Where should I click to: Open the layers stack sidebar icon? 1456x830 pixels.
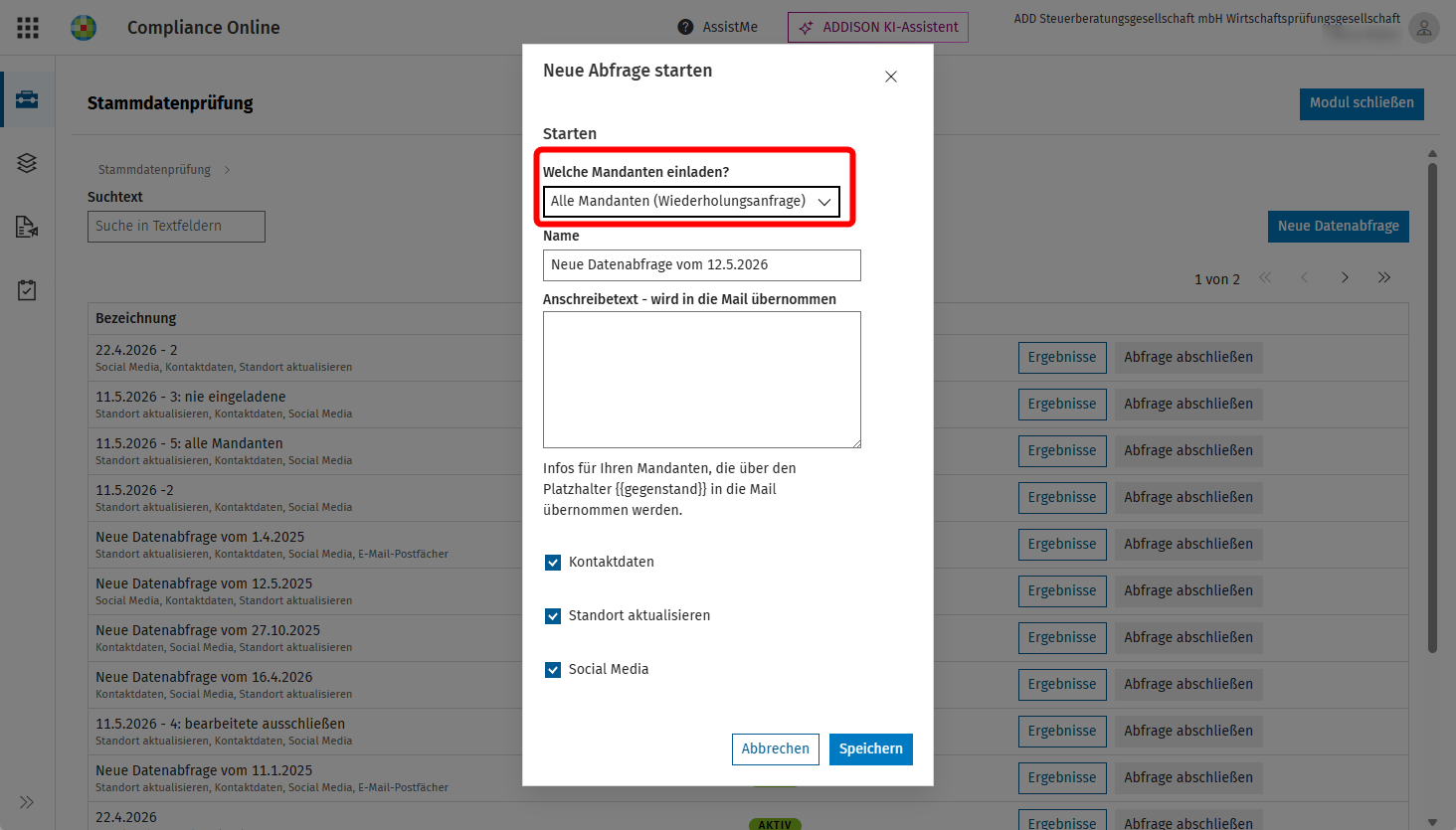[27, 163]
